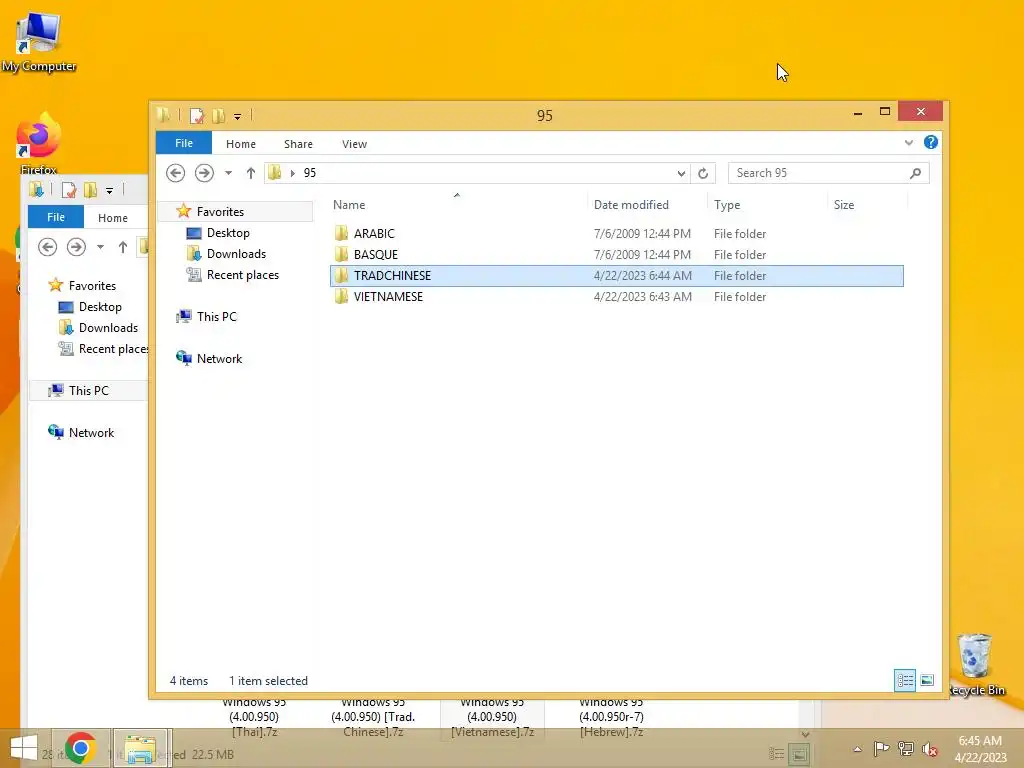Image resolution: width=1024 pixels, height=768 pixels.
Task: Open My Computer desktop icon
Action: pos(39,42)
